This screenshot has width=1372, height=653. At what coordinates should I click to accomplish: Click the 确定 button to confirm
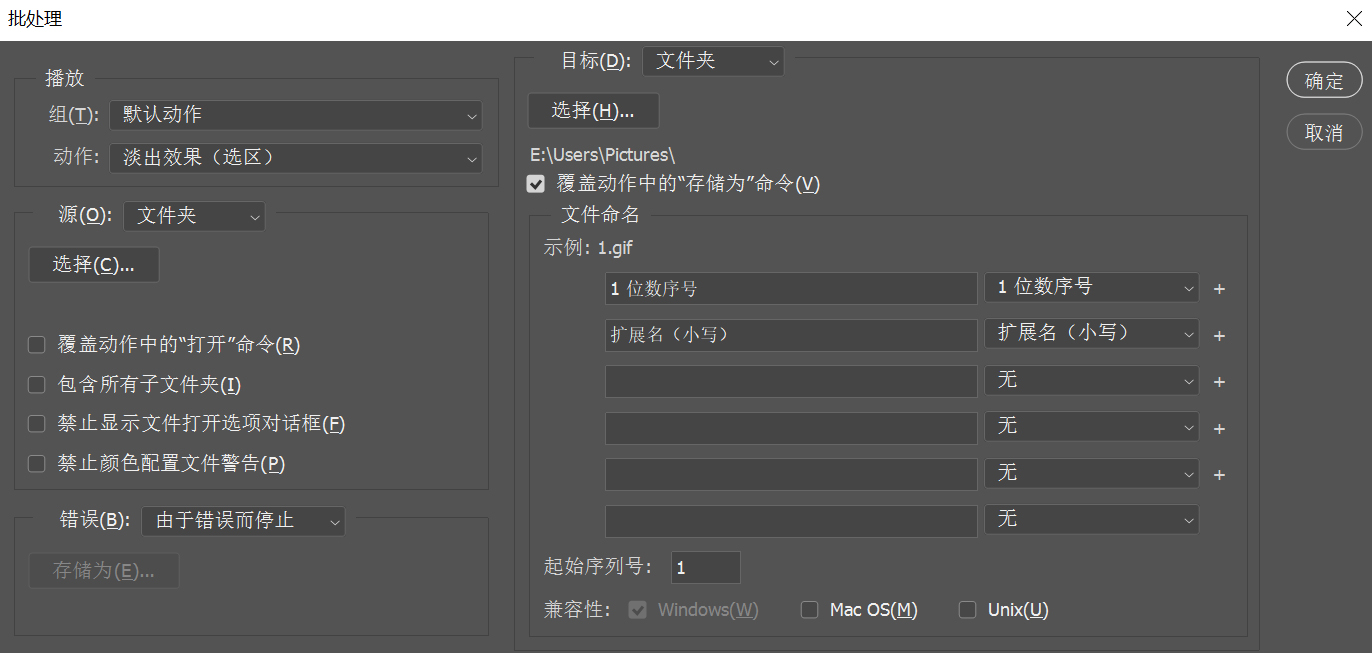[1324, 80]
